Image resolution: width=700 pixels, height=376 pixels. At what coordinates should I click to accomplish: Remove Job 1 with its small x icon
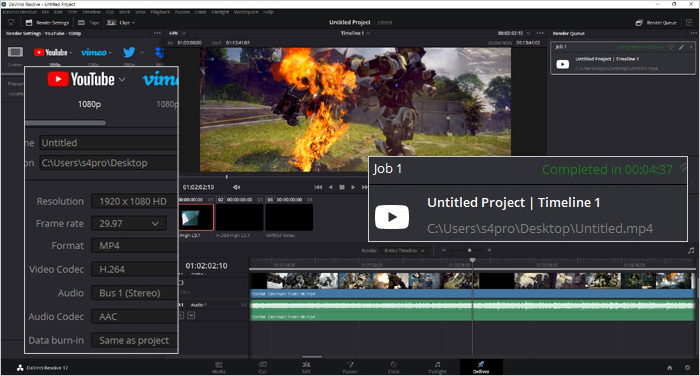click(691, 47)
